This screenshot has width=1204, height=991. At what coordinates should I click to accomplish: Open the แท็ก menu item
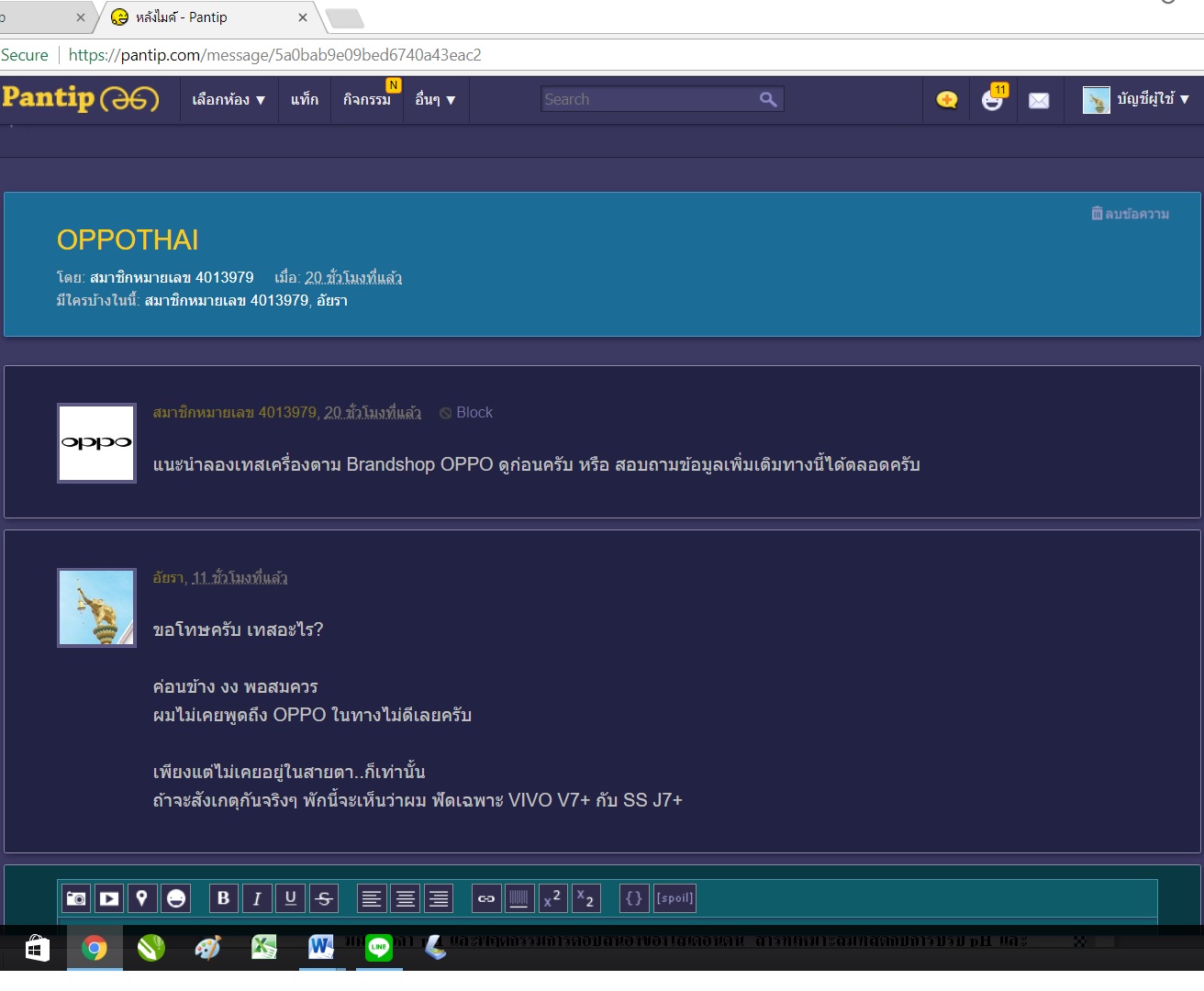pos(305,99)
